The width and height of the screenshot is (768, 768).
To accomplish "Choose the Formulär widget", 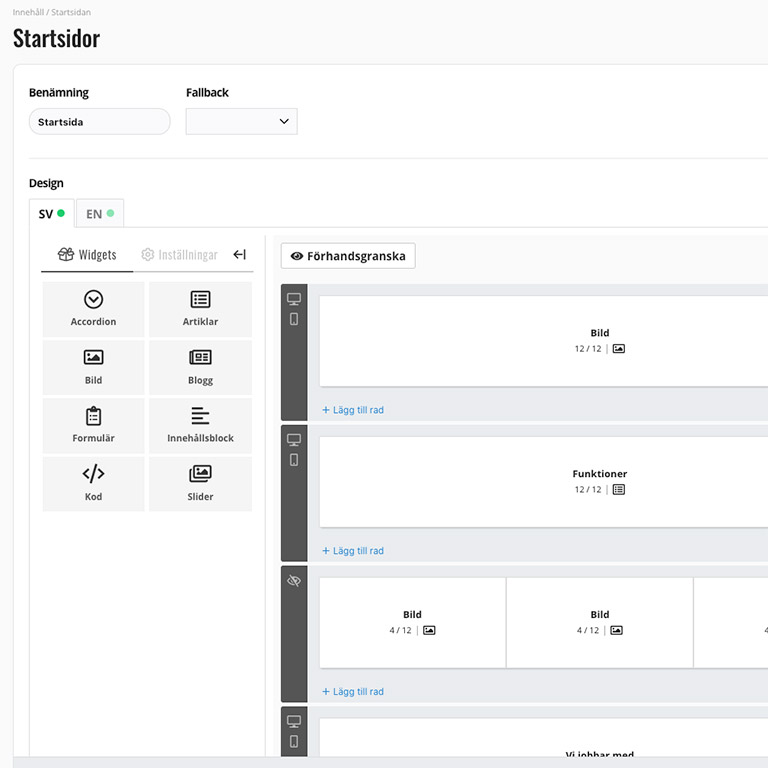I will pos(93,426).
